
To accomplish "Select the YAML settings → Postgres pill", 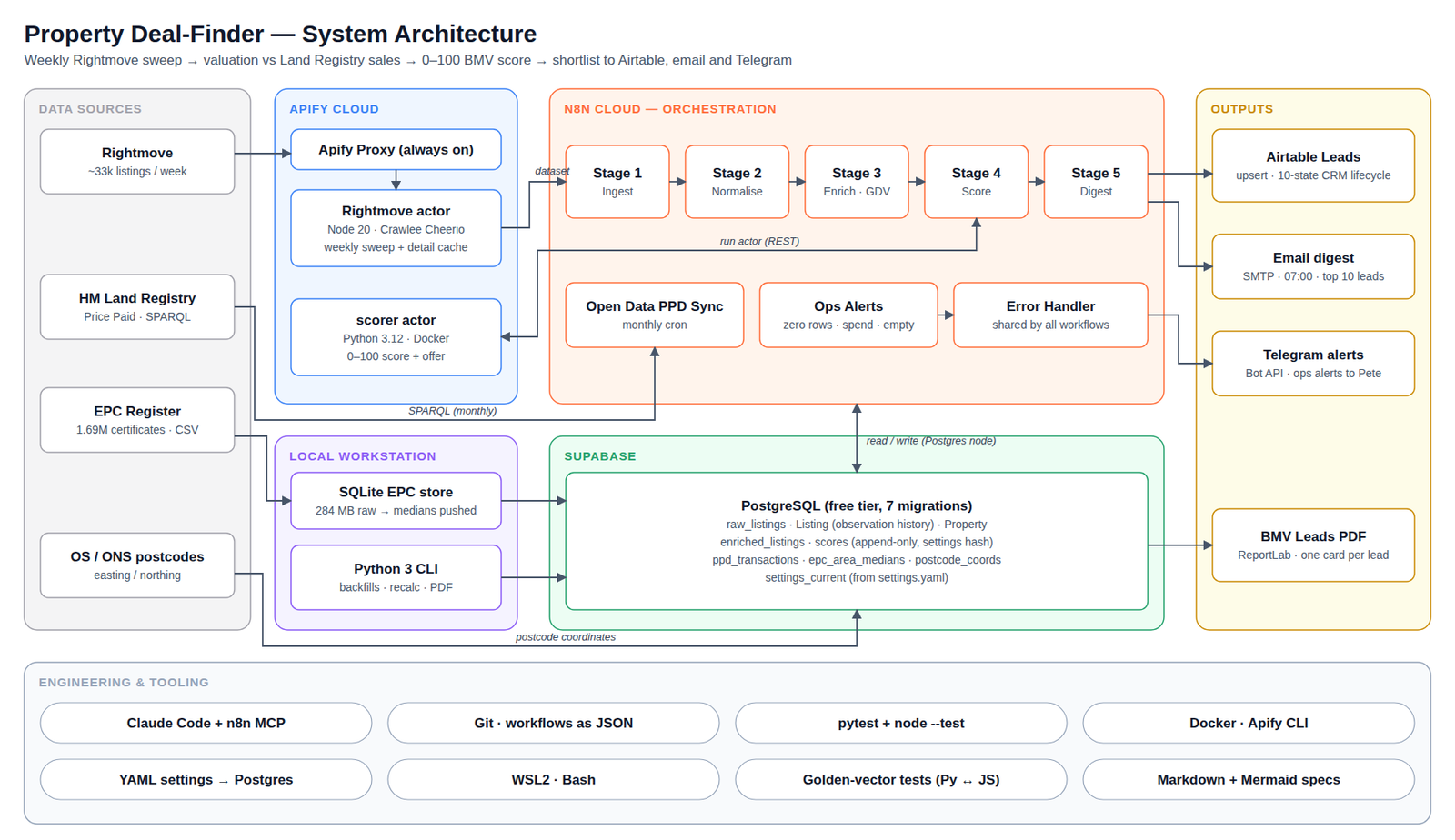I will [x=206, y=779].
